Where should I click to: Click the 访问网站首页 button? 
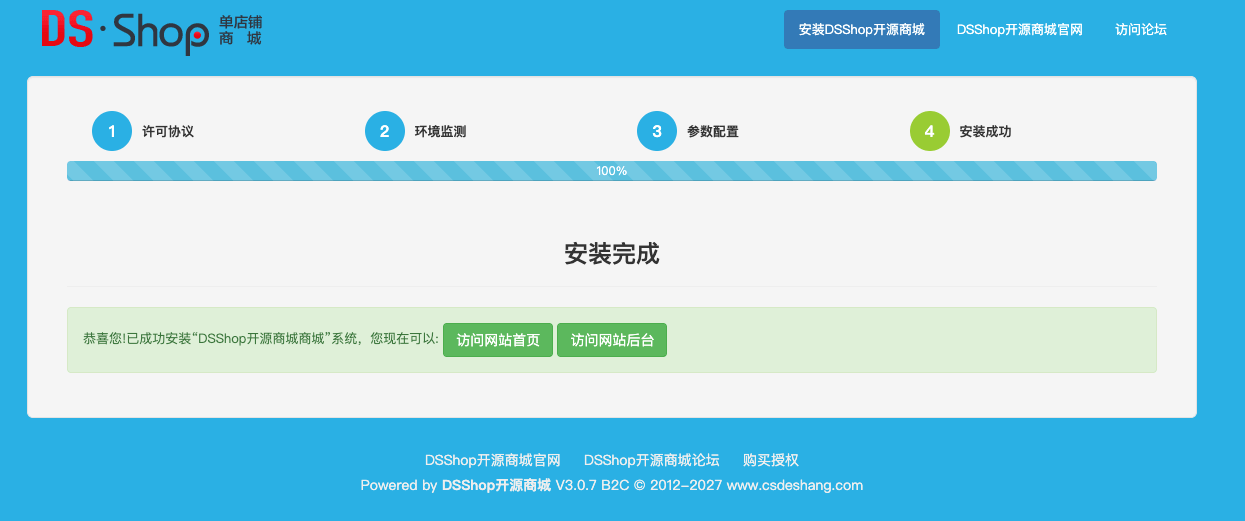(498, 340)
